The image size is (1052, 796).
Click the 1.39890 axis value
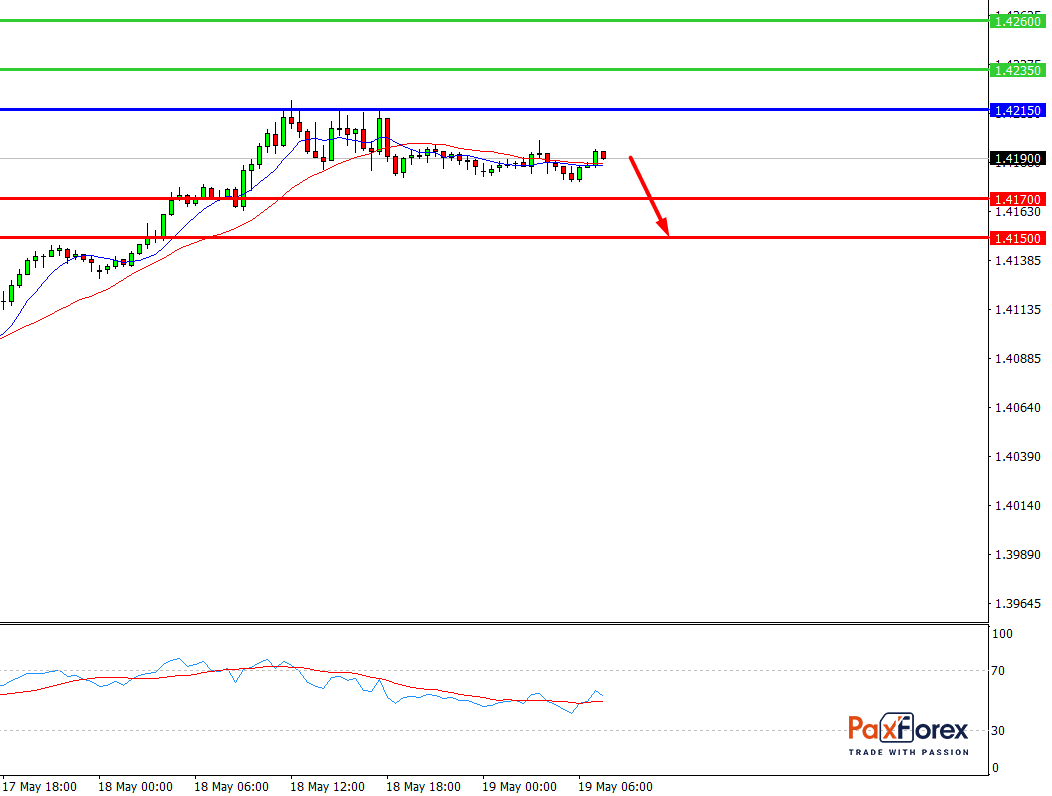1018,554
